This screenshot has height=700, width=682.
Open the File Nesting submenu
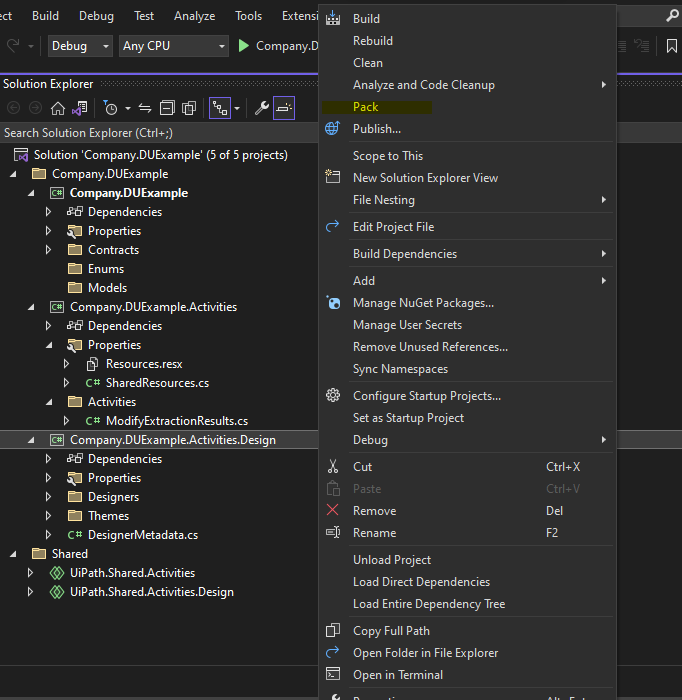coord(467,200)
